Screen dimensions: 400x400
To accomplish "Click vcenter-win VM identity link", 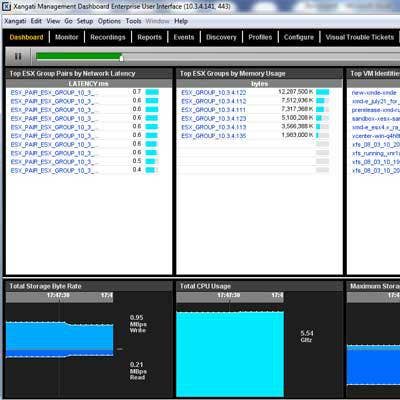I will pyautogui.click(x=376, y=136).
